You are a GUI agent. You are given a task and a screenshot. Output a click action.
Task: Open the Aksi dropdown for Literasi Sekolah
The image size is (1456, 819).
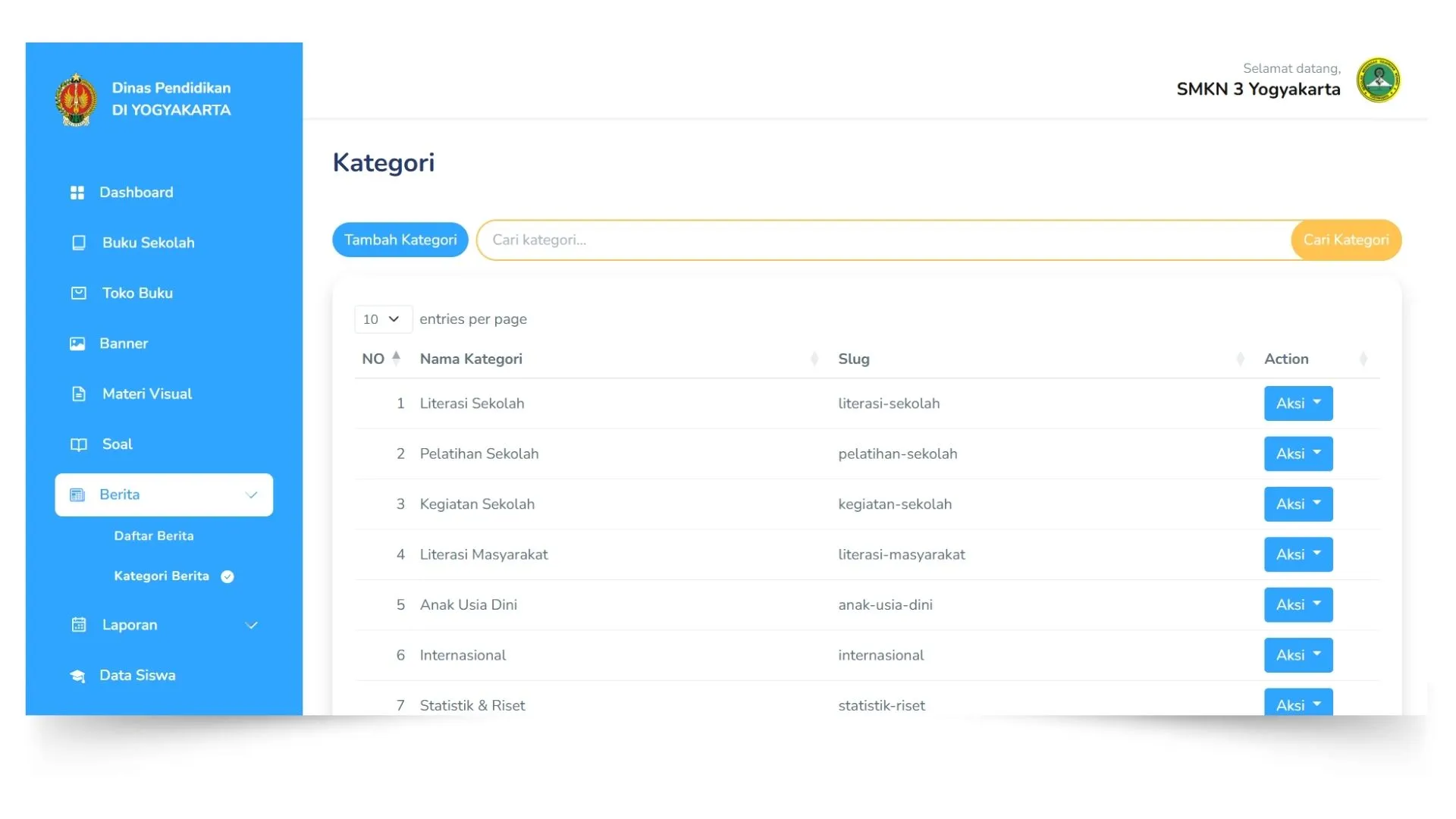pos(1297,403)
